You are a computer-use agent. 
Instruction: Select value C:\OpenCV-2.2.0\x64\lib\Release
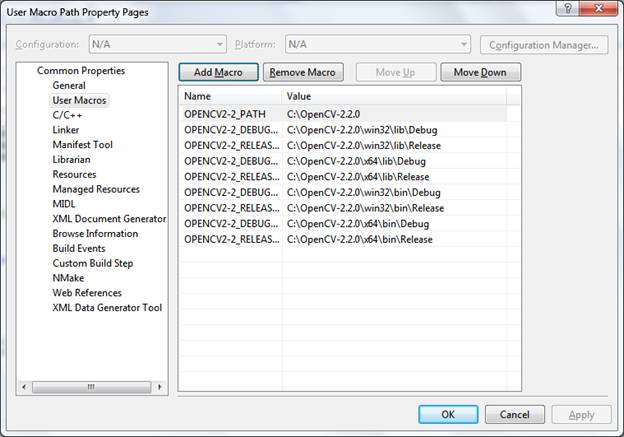pyautogui.click(x=358, y=177)
